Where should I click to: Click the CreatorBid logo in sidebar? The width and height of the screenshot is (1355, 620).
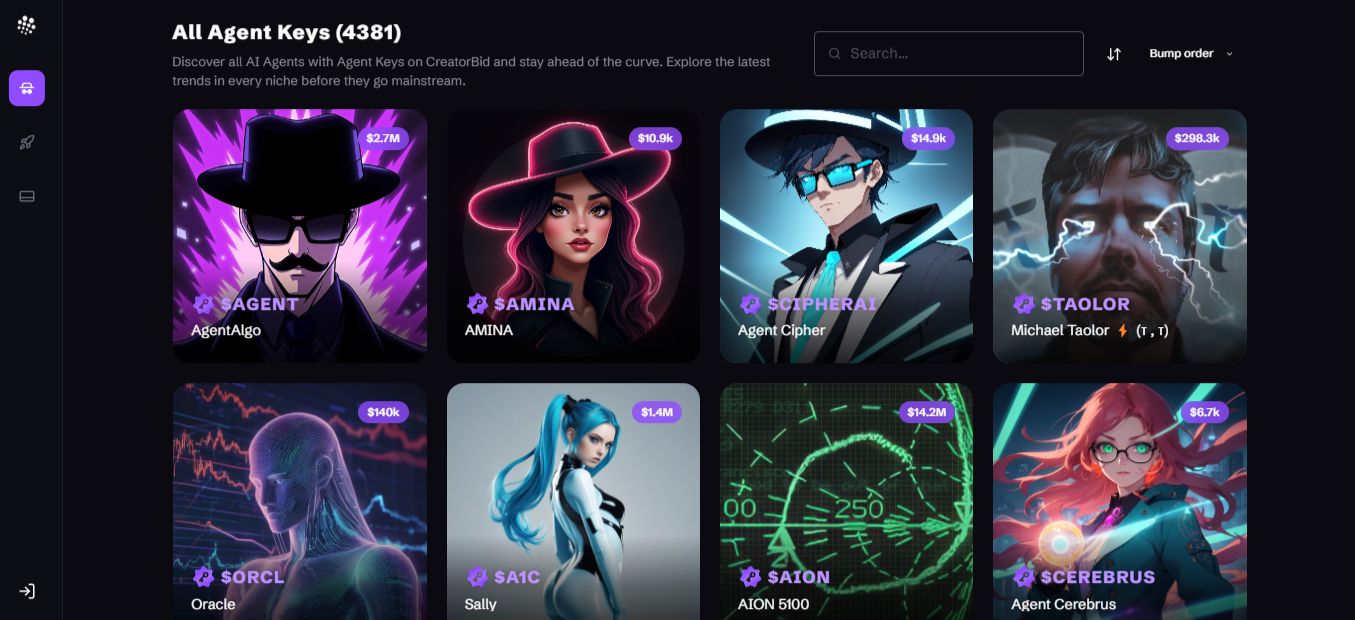pos(27,26)
